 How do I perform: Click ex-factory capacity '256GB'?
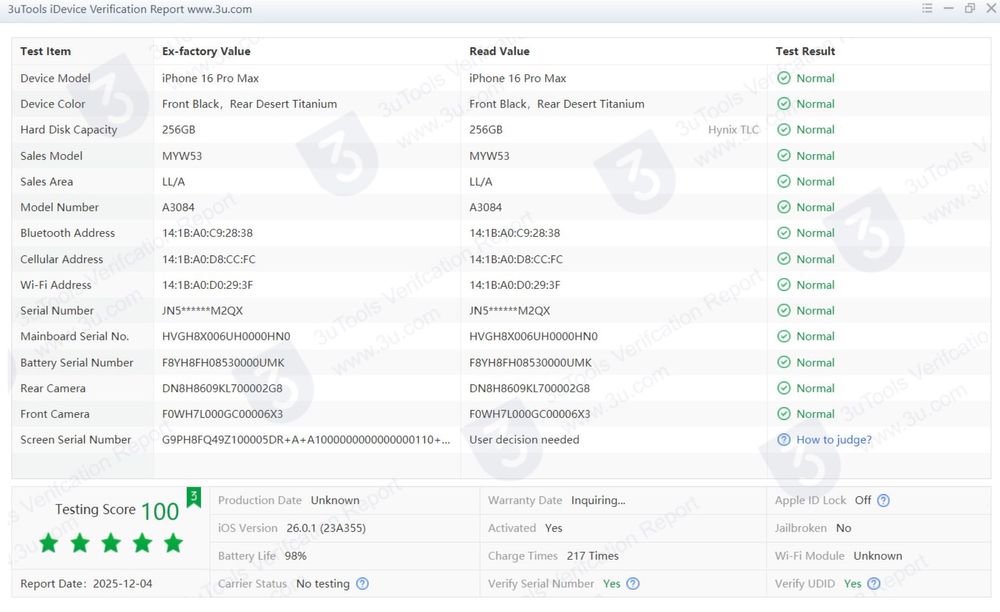(179, 129)
